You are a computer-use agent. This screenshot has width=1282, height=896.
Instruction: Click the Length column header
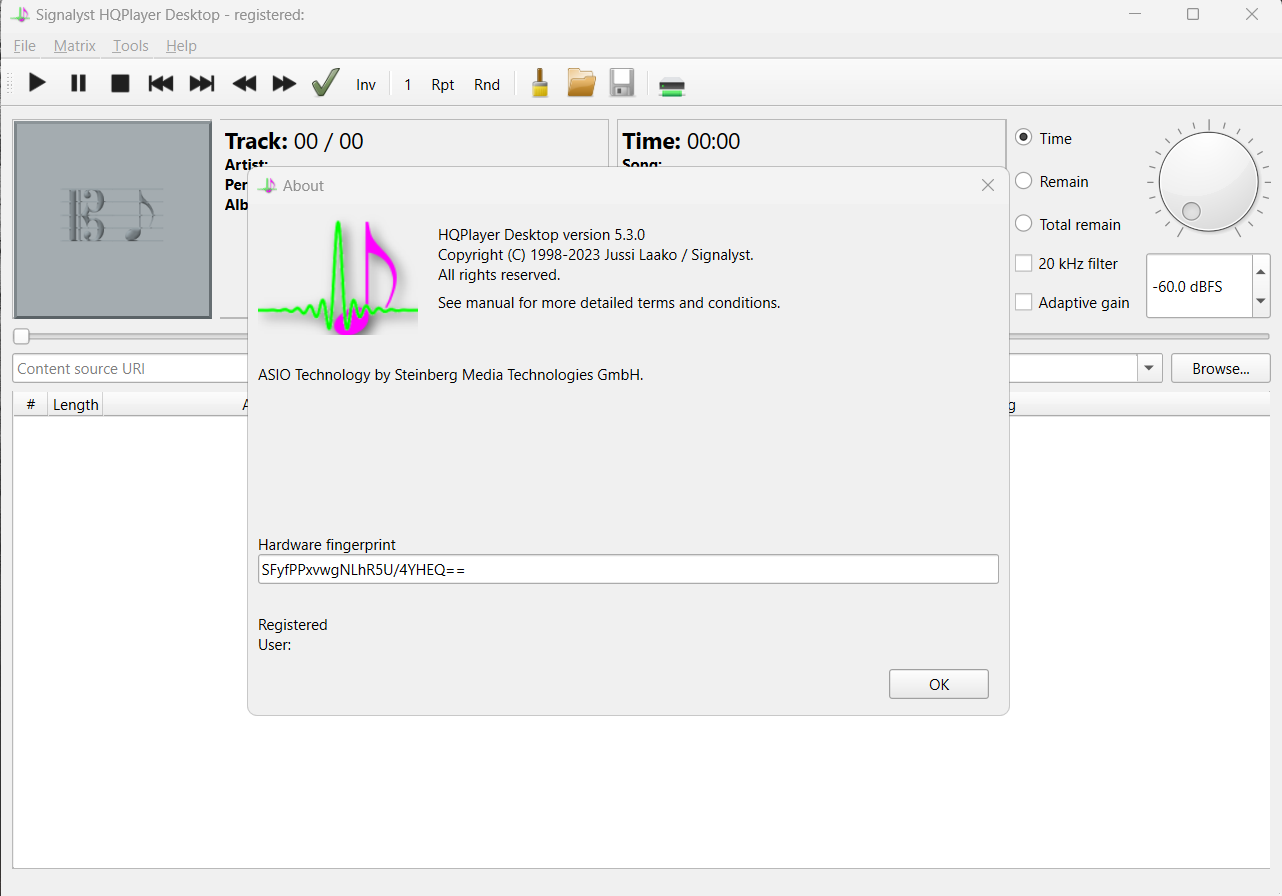[76, 404]
